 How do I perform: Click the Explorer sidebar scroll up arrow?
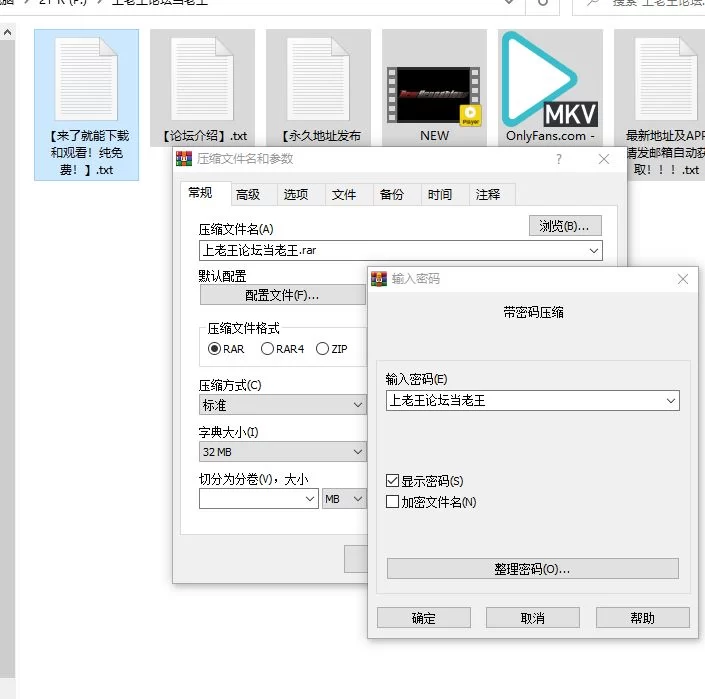tap(8, 32)
